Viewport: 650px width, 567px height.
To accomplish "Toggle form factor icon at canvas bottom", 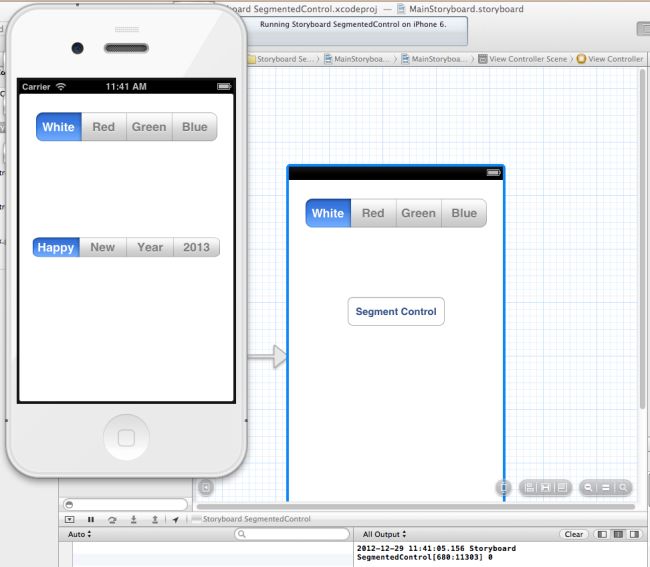I will pyautogui.click(x=504, y=487).
